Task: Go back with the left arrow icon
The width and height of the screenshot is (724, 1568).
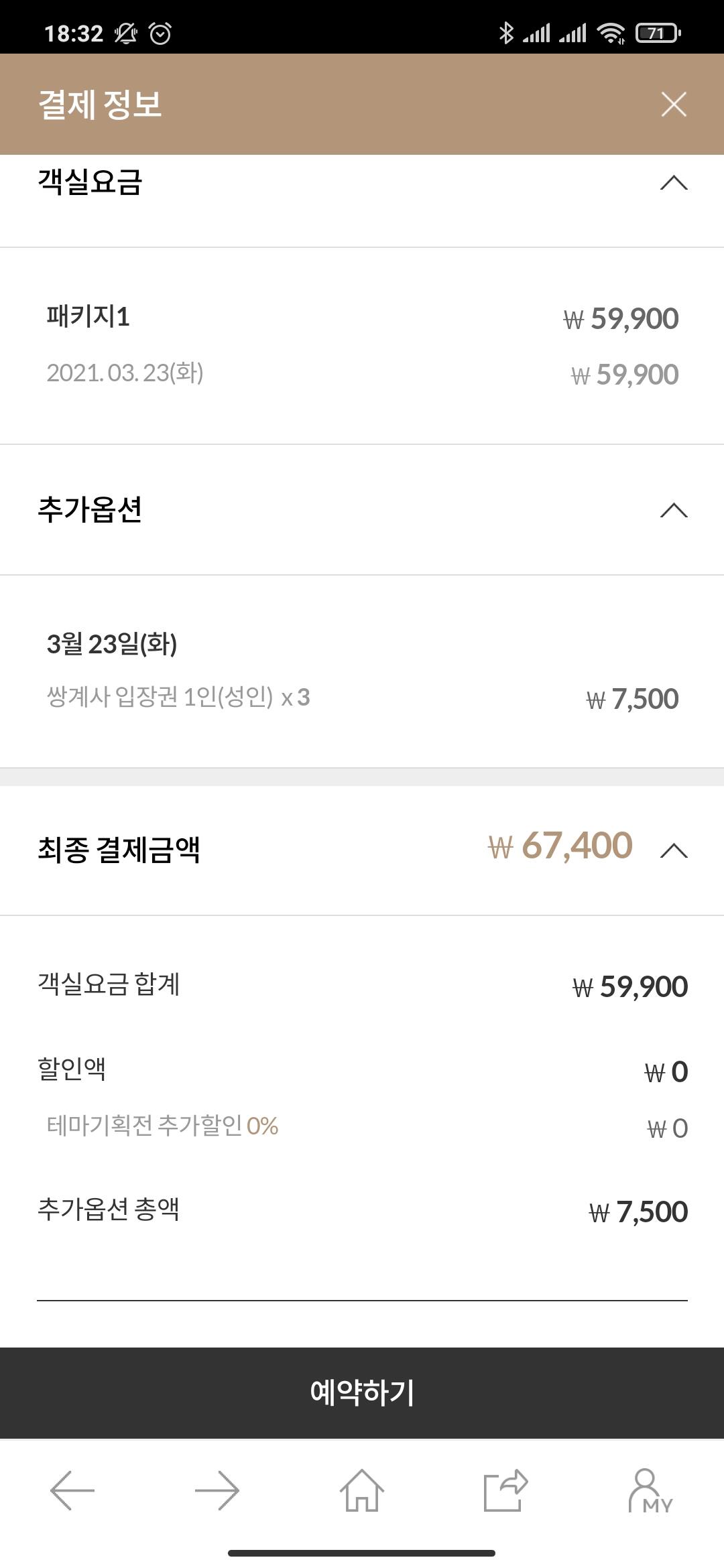Action: 72,1490
